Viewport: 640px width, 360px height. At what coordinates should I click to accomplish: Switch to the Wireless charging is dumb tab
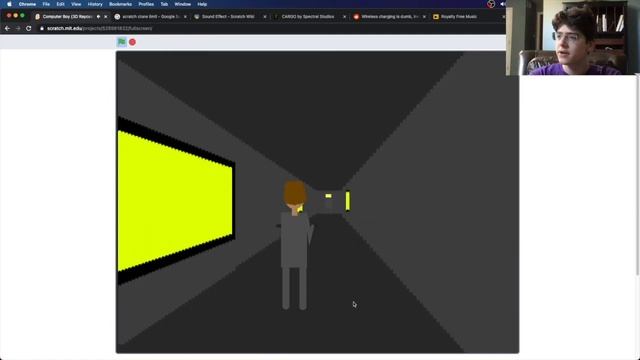389,17
